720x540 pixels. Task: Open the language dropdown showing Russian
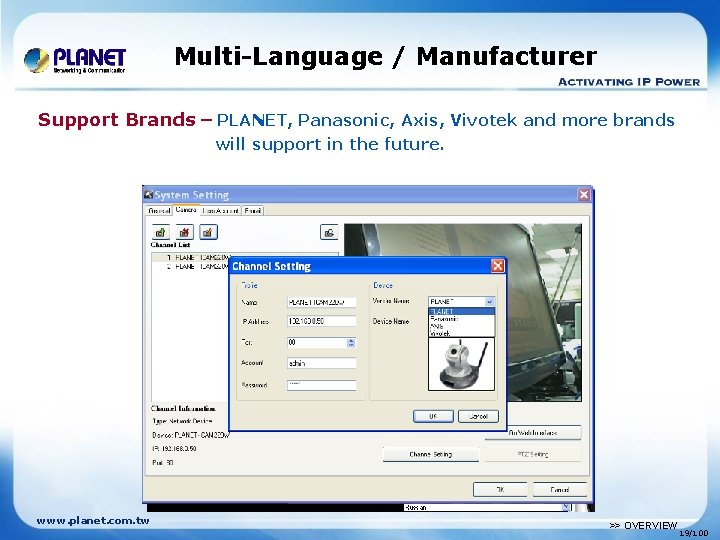point(566,507)
